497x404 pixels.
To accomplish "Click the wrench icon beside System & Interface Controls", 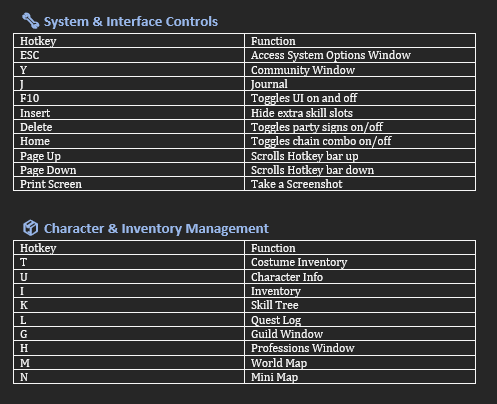I will [30, 21].
